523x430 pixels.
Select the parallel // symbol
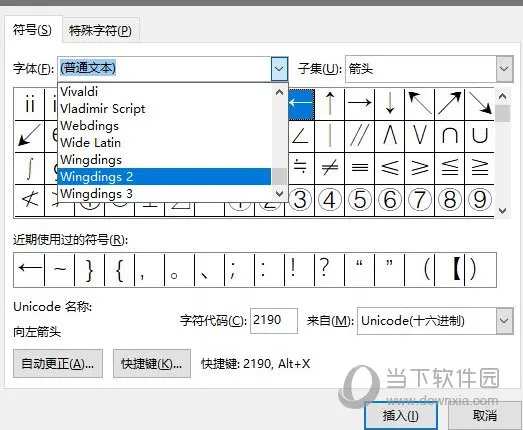(x=360, y=136)
